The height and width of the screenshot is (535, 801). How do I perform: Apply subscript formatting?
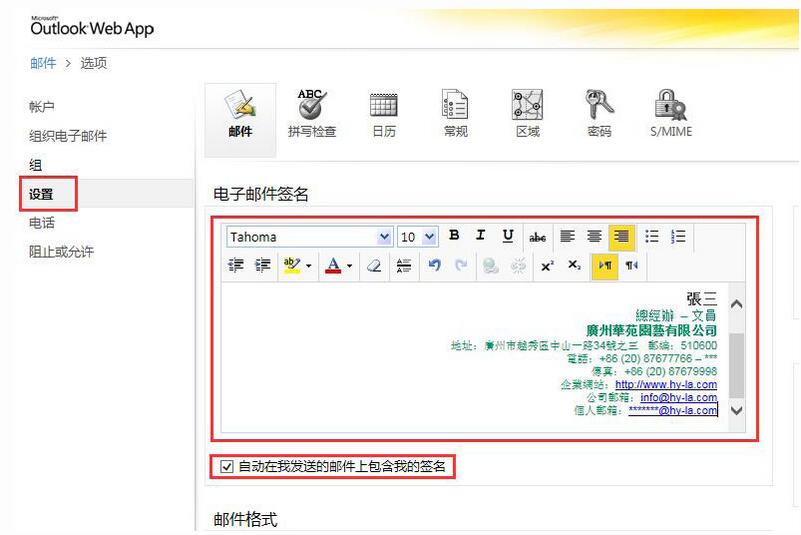574,265
